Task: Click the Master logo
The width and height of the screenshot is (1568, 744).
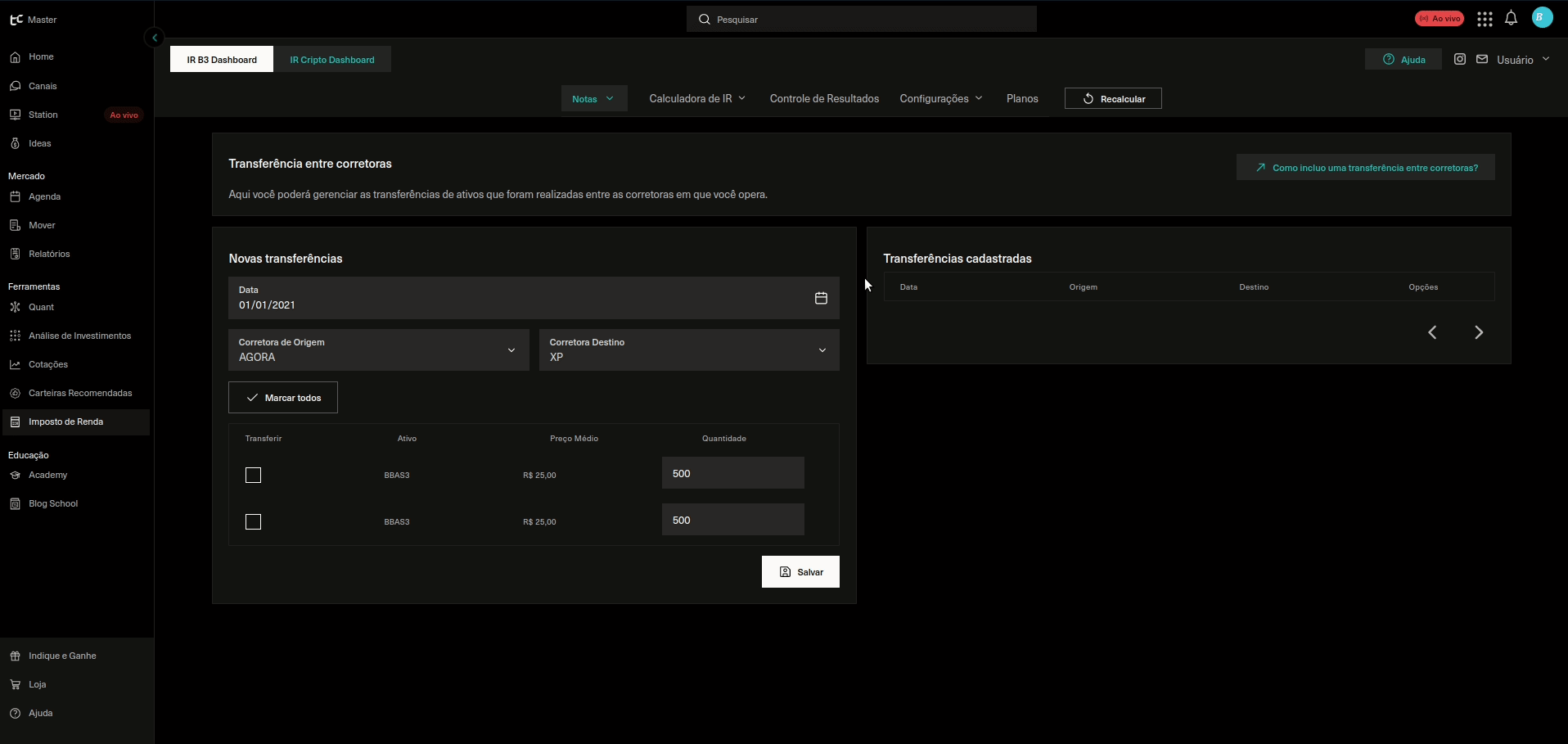Action: pyautogui.click(x=34, y=20)
